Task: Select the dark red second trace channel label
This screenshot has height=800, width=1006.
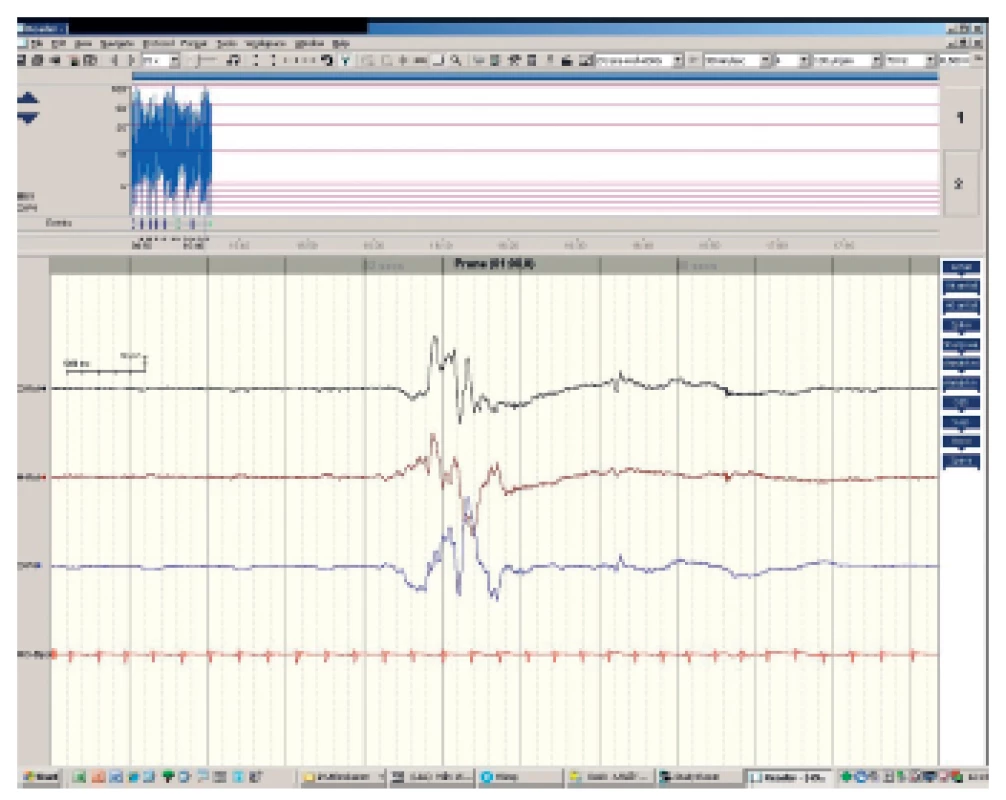Action: [x=31, y=477]
